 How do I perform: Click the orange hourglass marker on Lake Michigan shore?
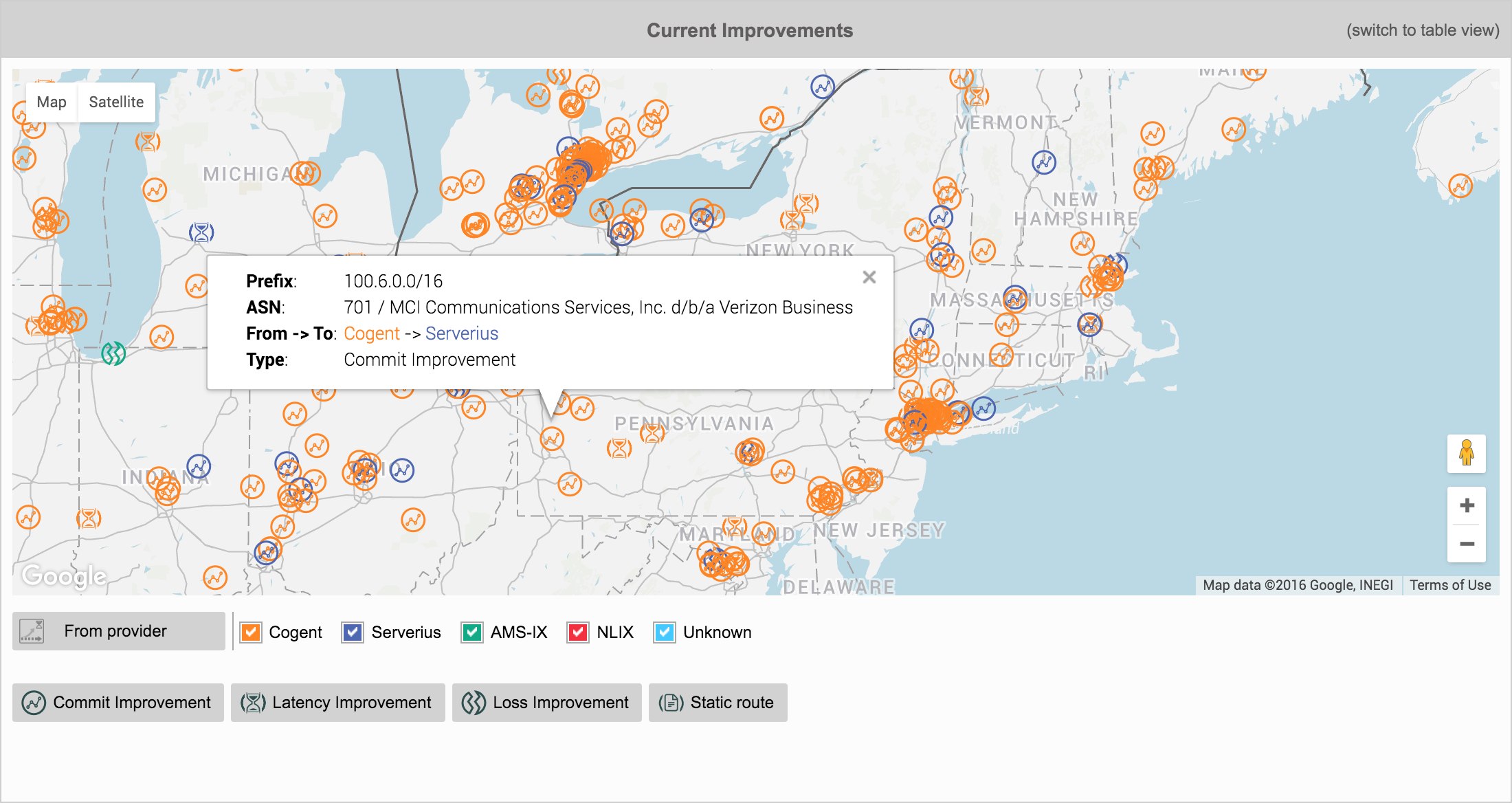[x=148, y=142]
